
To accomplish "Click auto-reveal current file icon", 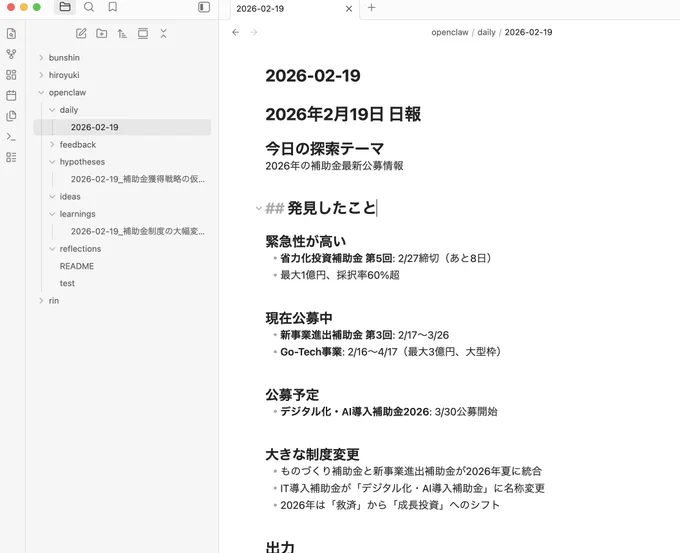I will 143,33.
